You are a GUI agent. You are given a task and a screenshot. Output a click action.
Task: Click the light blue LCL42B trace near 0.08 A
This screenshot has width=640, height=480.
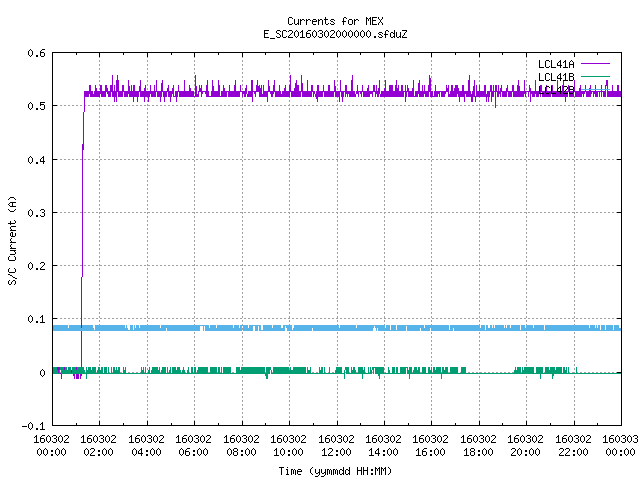(x=337, y=328)
